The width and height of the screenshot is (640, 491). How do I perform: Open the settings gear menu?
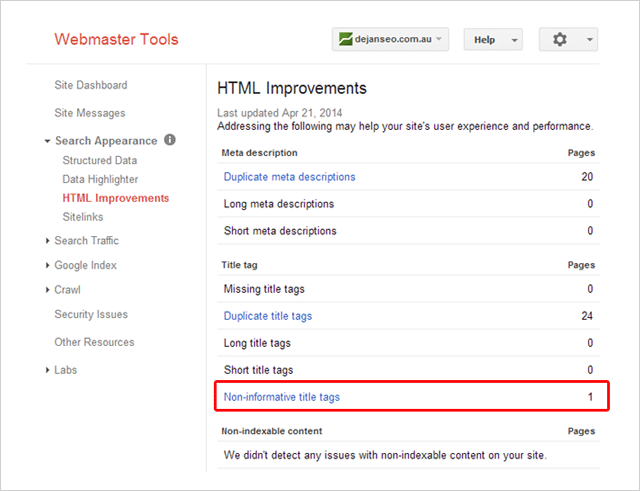pyautogui.click(x=567, y=40)
